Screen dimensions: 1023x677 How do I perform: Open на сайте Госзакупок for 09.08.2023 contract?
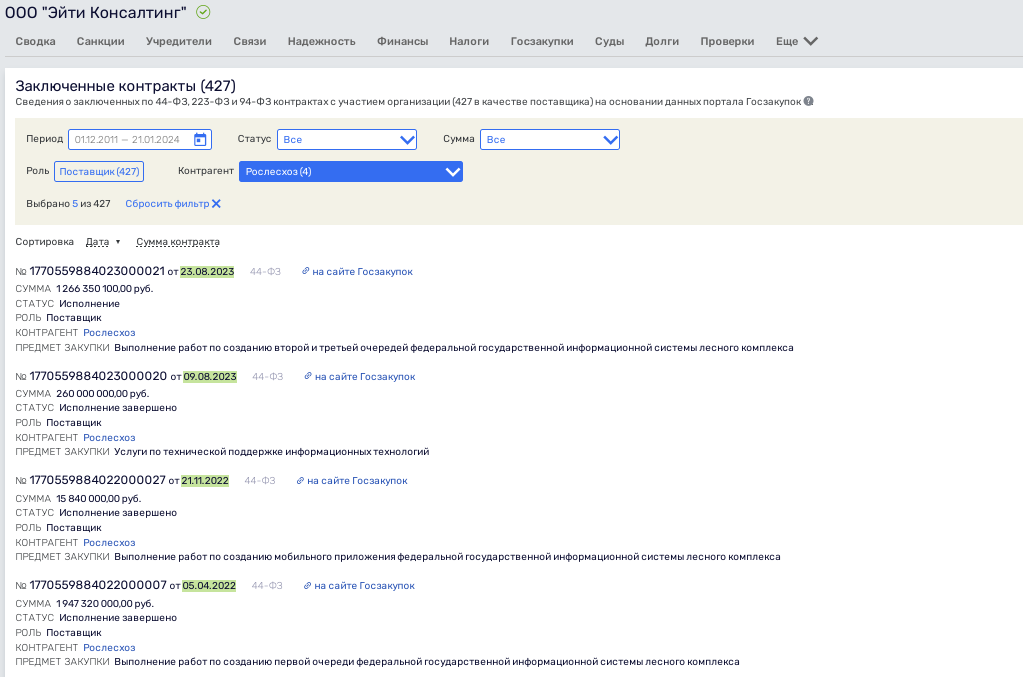click(365, 376)
